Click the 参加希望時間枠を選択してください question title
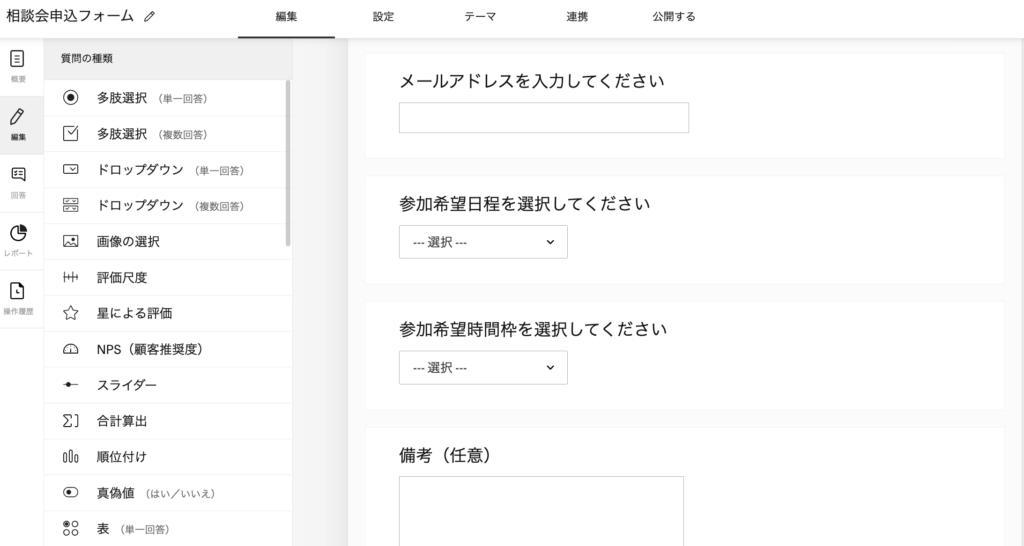This screenshot has height=546, width=1024. click(x=533, y=329)
